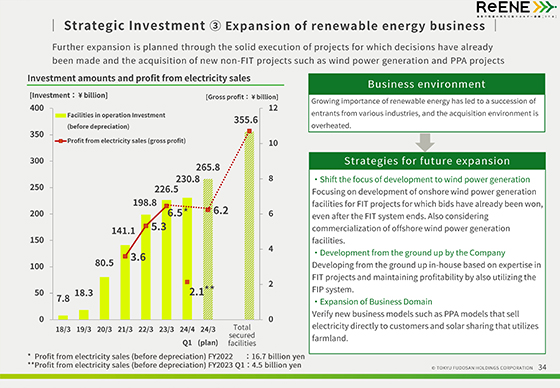Click the 265.8 value label
The height and width of the screenshot is (388, 560).
click(x=208, y=167)
